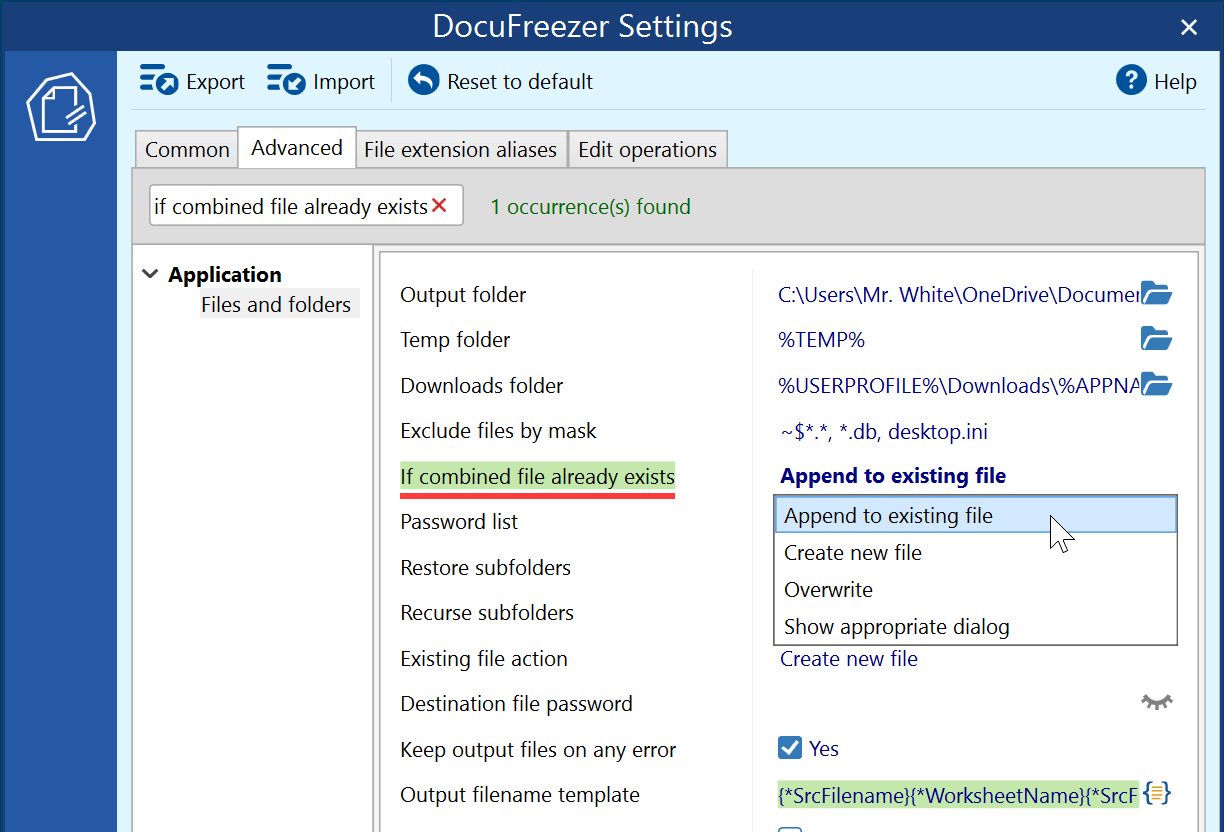
Task: Toggle the password visibility eye icon
Action: 1156,701
